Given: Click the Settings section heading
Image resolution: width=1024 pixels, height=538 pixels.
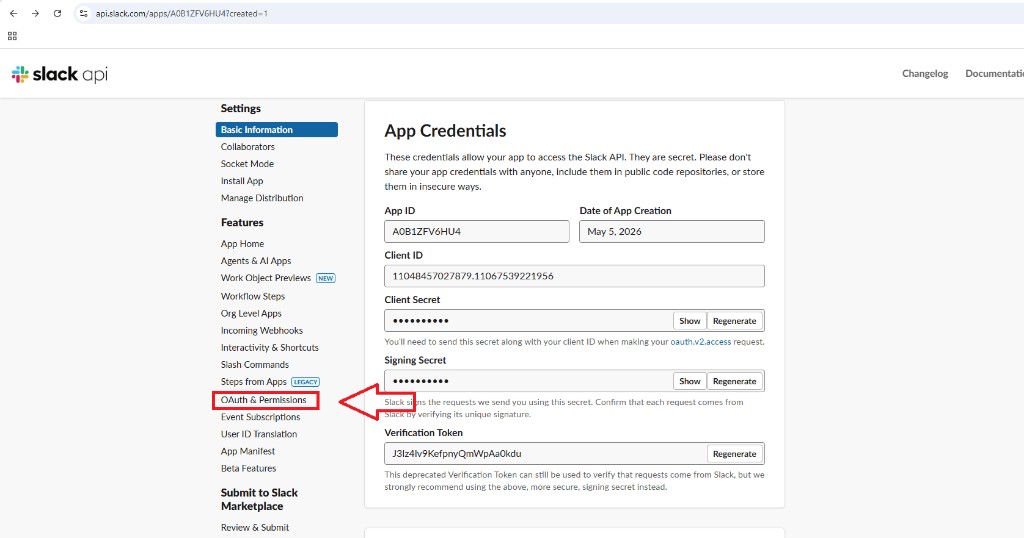Looking at the screenshot, I should pos(240,108).
